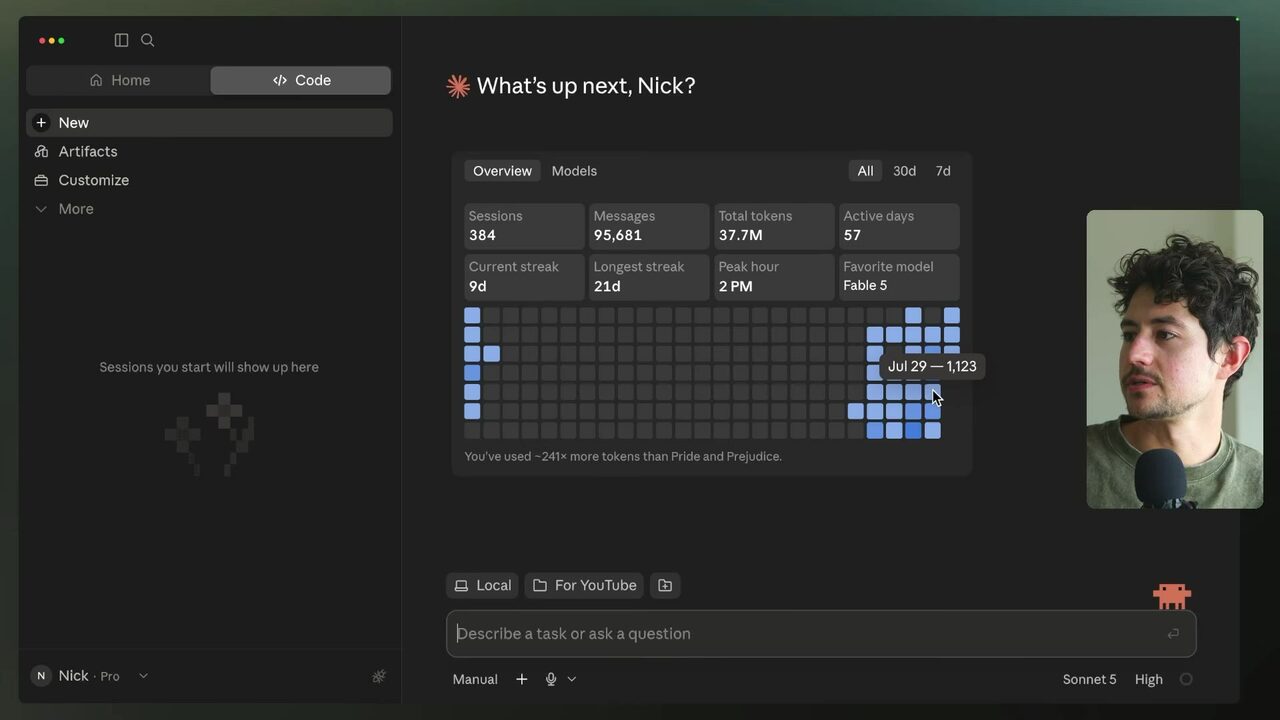Toggle the sidebar panel icon
This screenshot has height=720, width=1280.
(121, 40)
